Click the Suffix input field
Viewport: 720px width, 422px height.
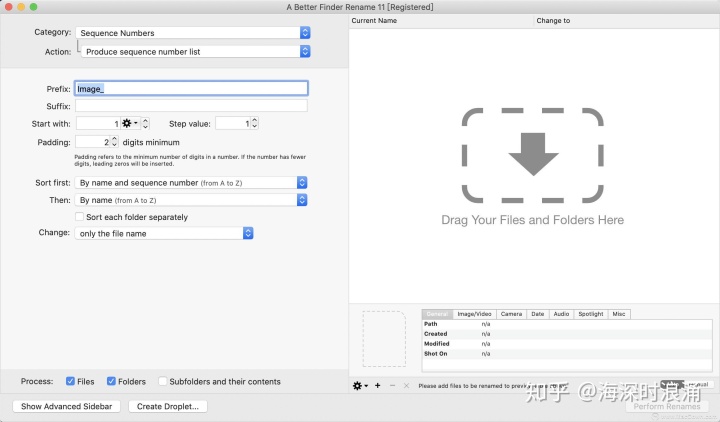point(191,106)
